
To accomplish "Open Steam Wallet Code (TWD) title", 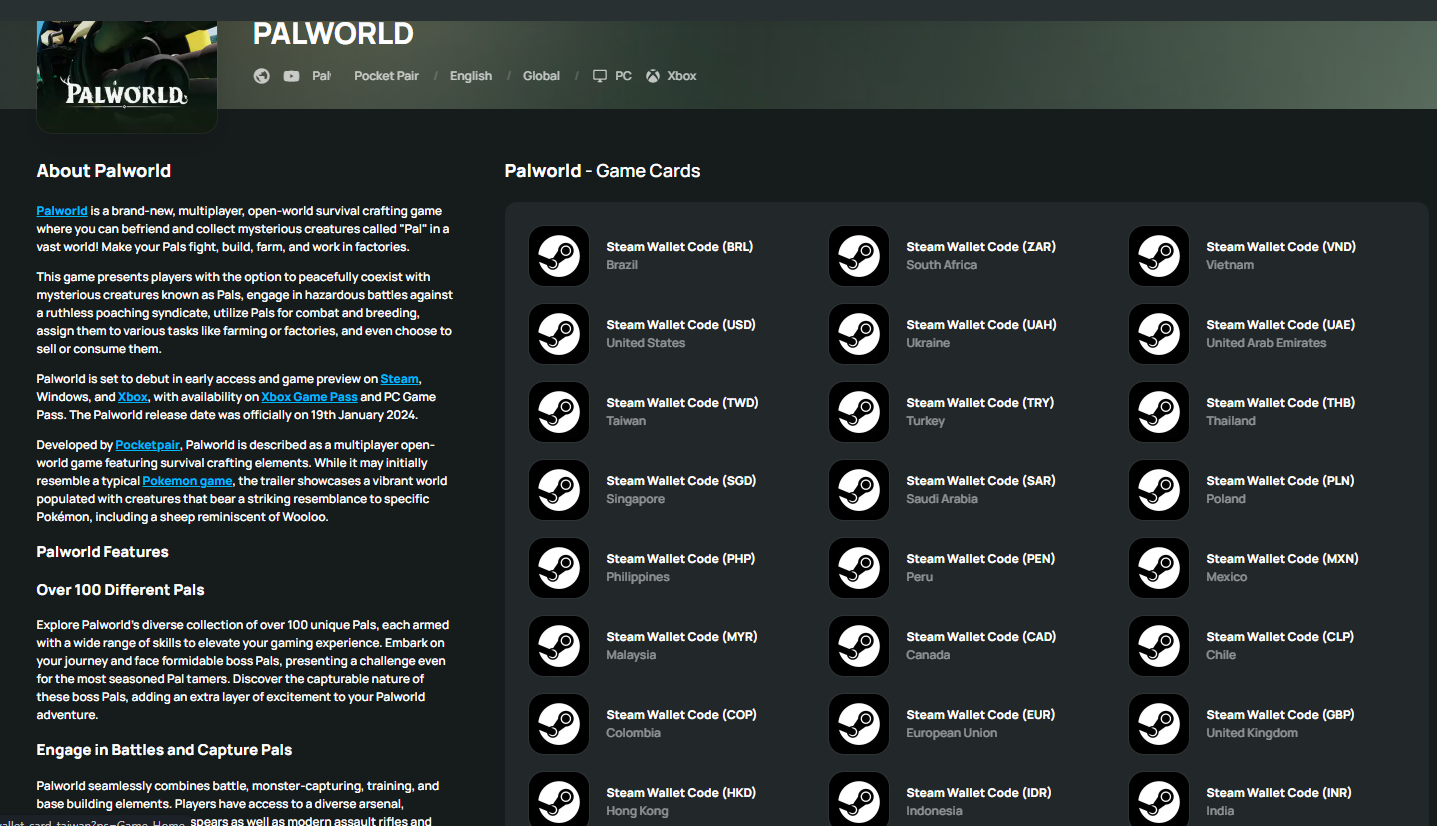I will point(683,403).
